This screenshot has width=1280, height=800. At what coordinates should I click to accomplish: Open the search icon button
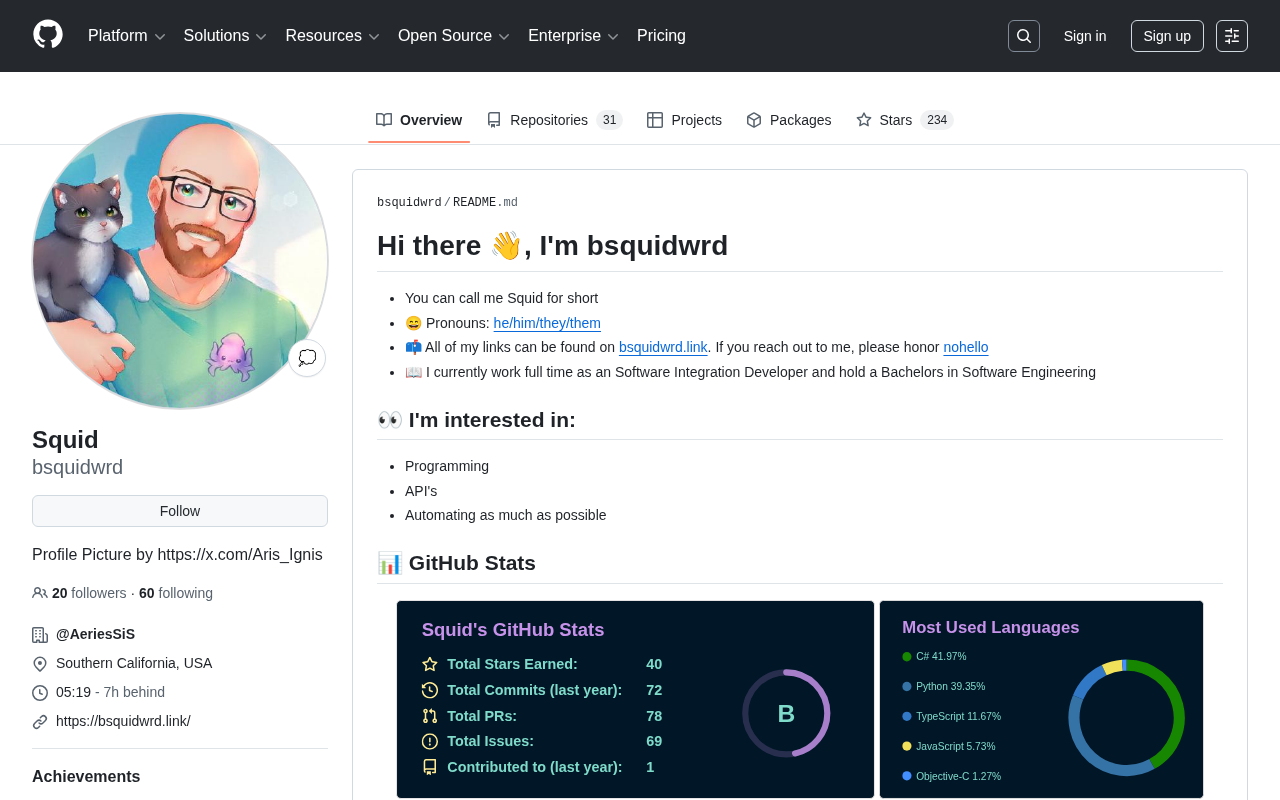[x=1024, y=36]
